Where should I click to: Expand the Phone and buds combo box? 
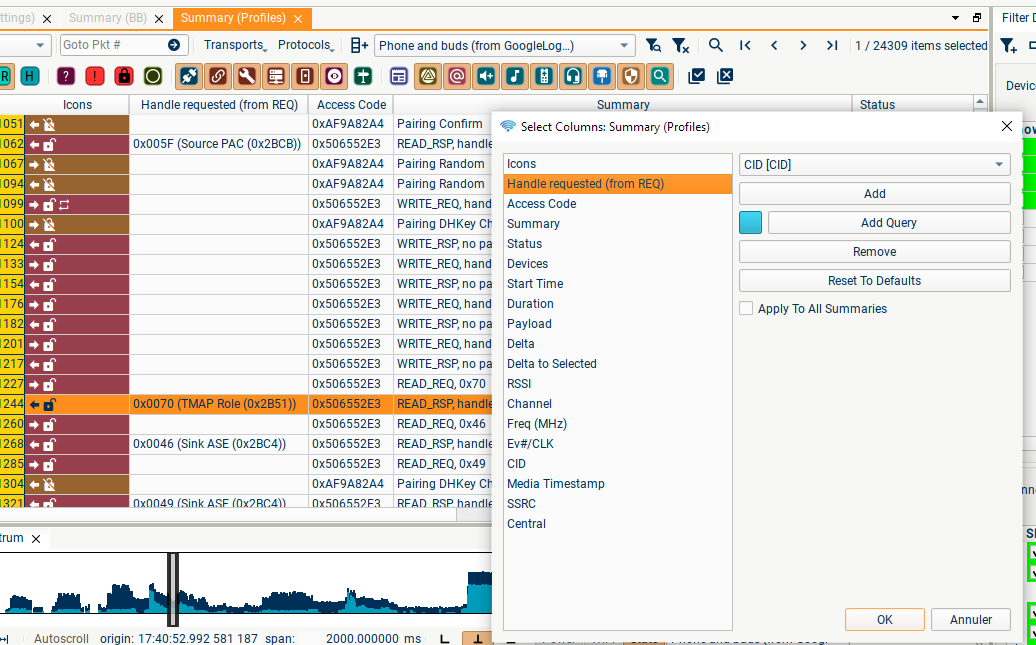[625, 45]
